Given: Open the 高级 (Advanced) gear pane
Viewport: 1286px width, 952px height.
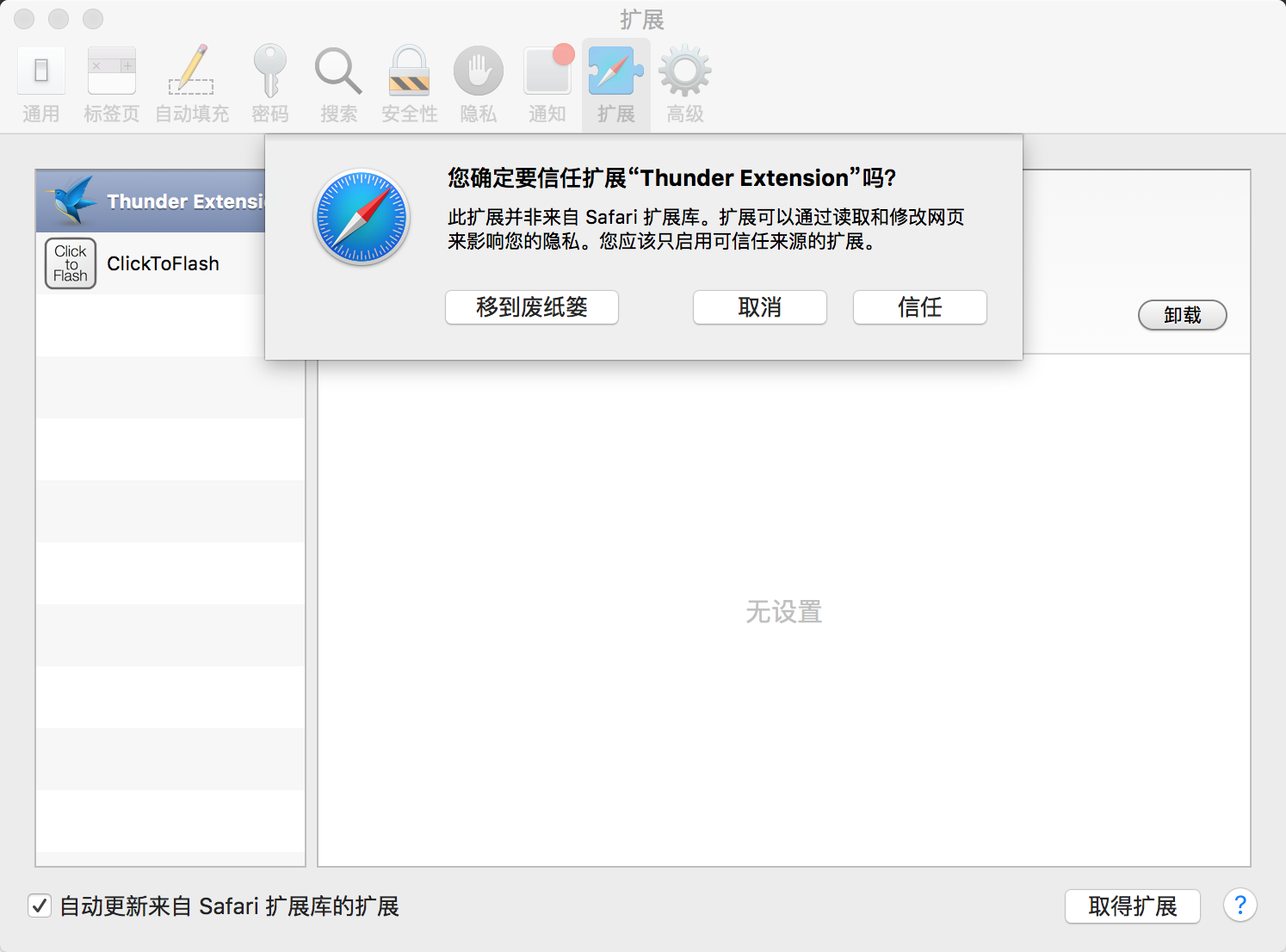Looking at the screenshot, I should click(685, 84).
